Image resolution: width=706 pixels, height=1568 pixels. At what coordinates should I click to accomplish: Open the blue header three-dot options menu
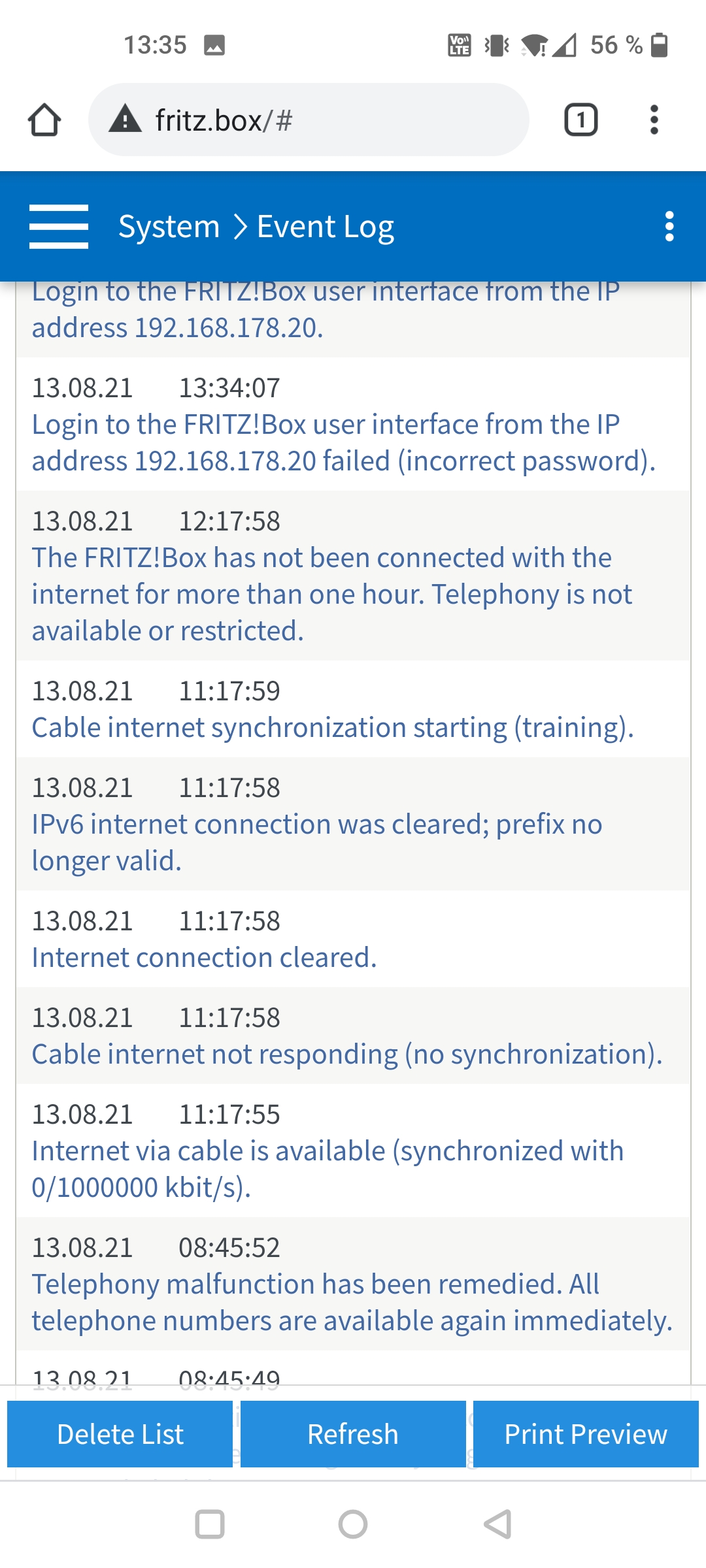pyautogui.click(x=669, y=227)
